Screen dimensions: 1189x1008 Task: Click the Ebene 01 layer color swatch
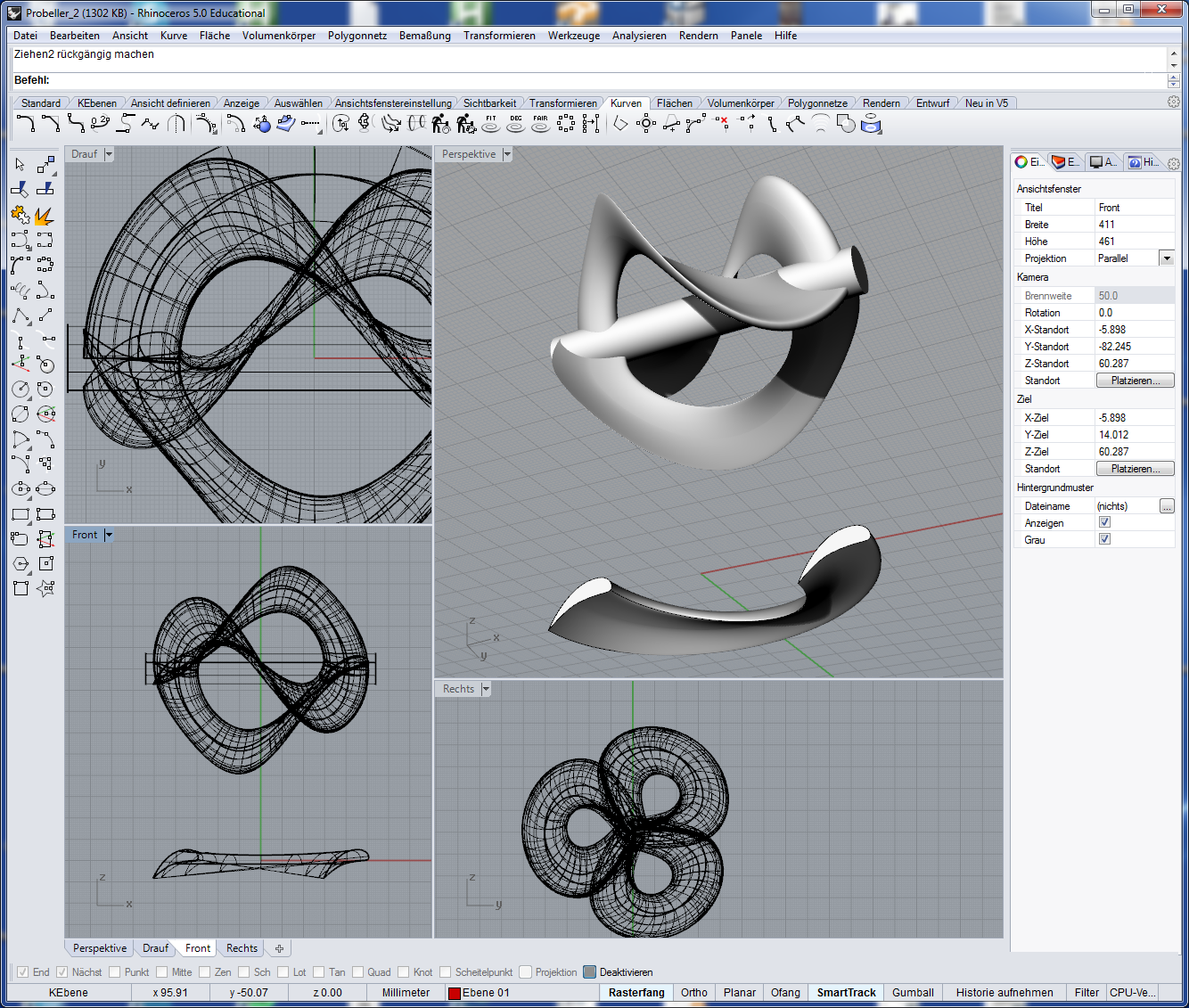pyautogui.click(x=455, y=992)
